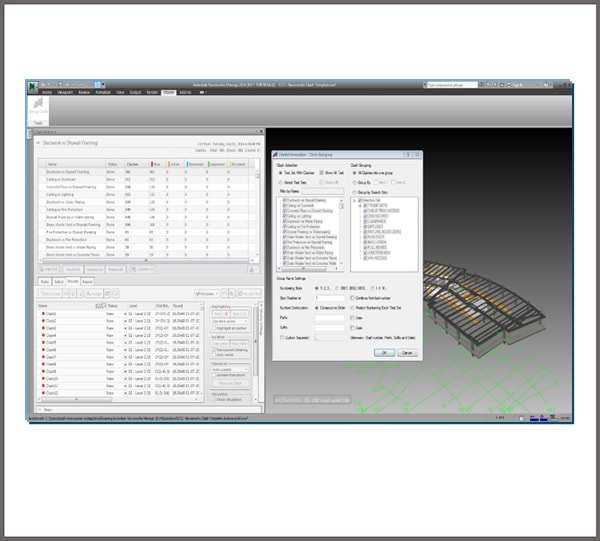Click the Item 2 highlight color button
600x541 pixels.
point(240,314)
